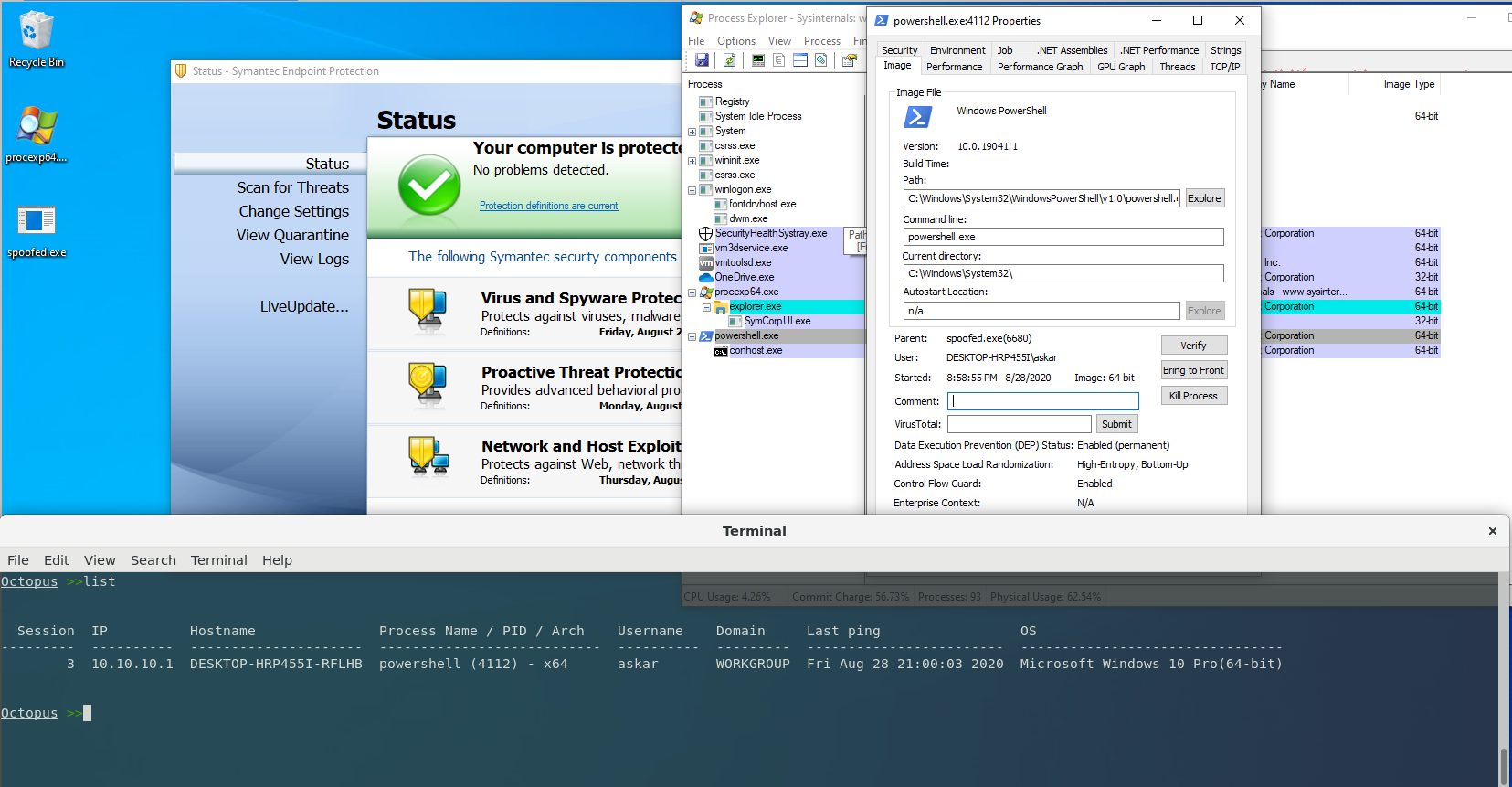This screenshot has height=787, width=1512.
Task: Click the console icon beside conhost.exe
Action: (x=720, y=351)
